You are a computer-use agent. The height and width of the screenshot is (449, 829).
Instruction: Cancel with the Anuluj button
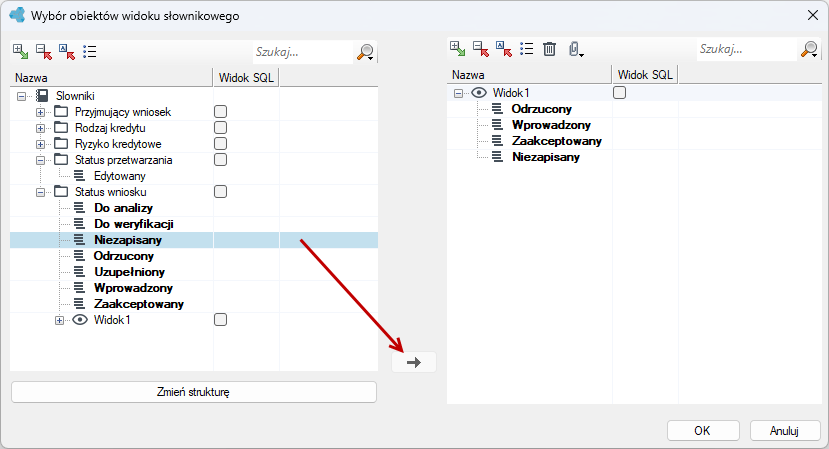tap(785, 430)
